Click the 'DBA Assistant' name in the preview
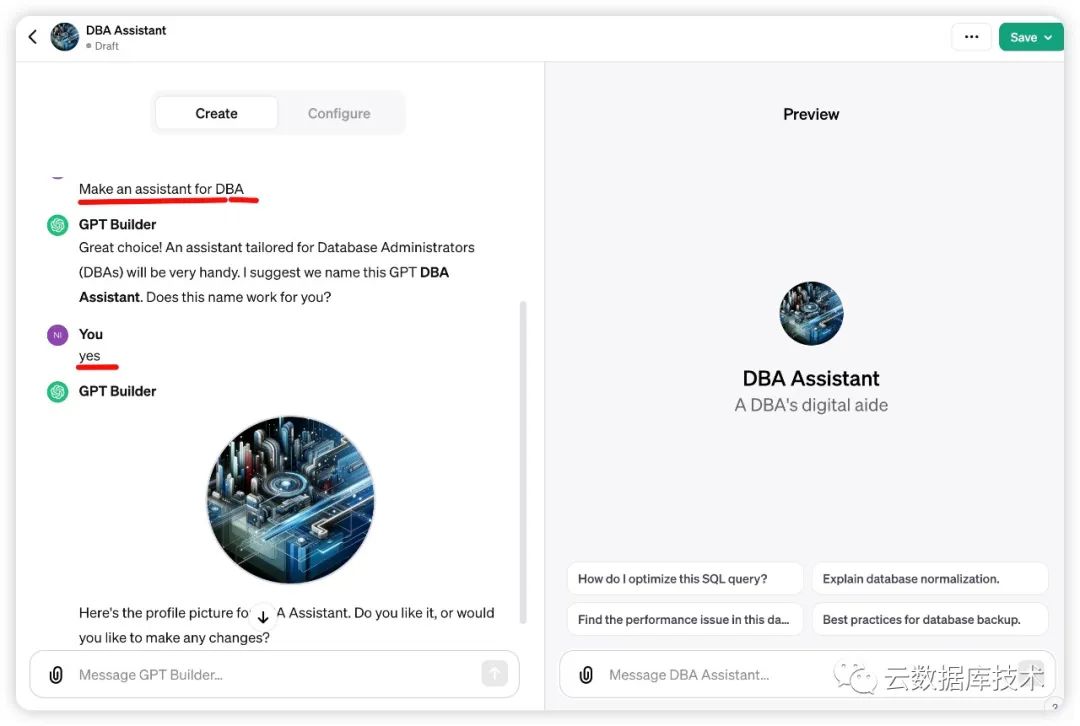This screenshot has width=1080, height=726. (x=811, y=378)
